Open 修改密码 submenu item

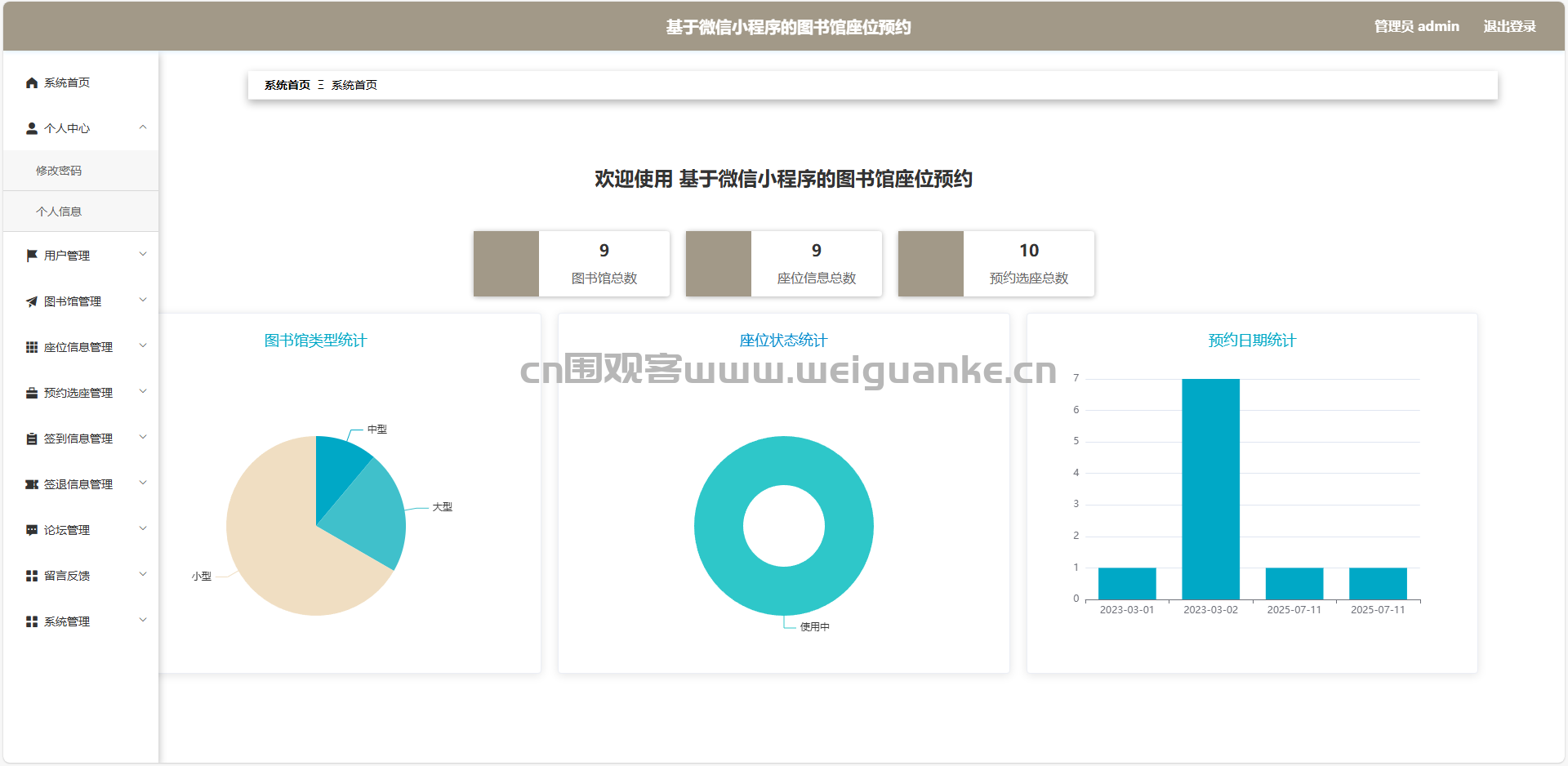pyautogui.click(x=81, y=171)
